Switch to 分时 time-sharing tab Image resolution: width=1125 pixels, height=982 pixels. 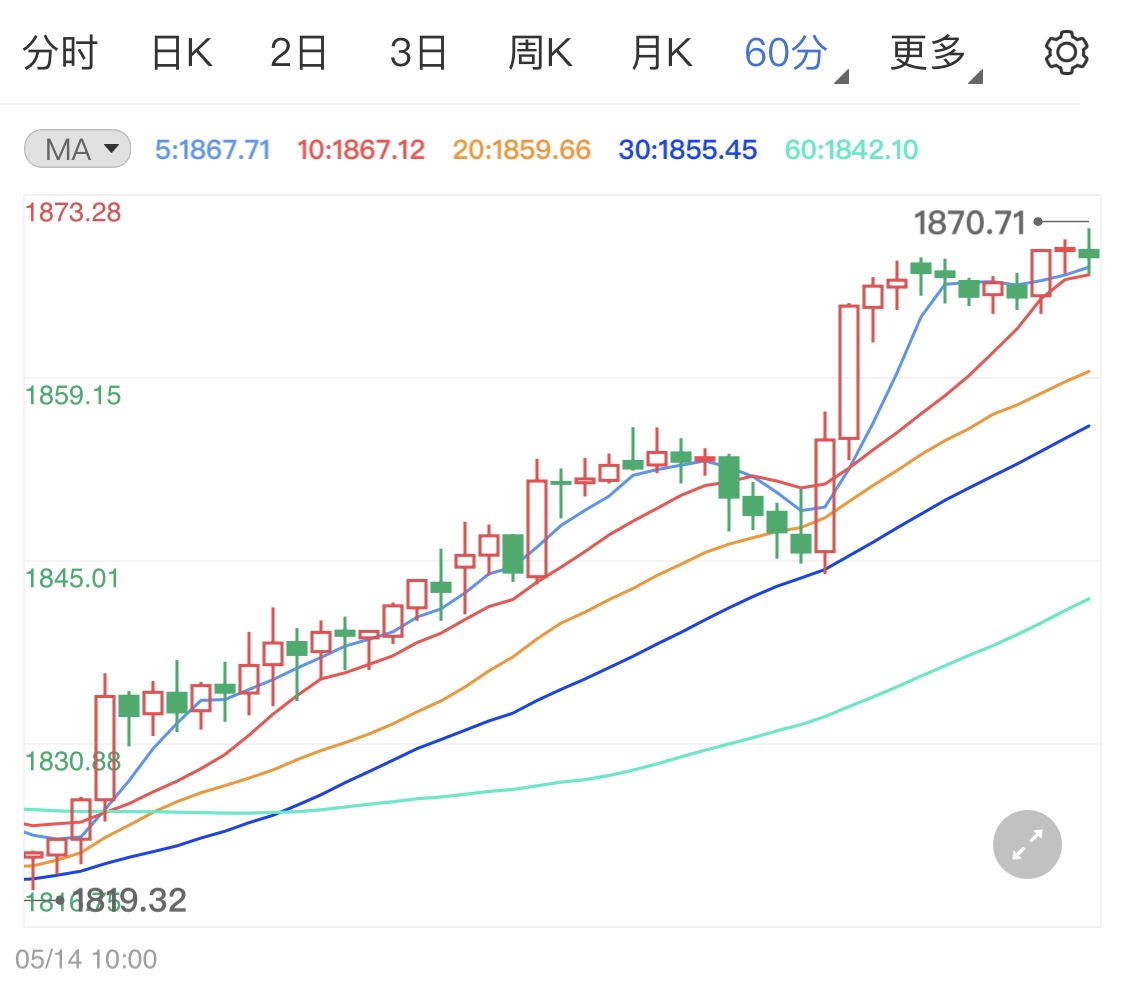60,53
